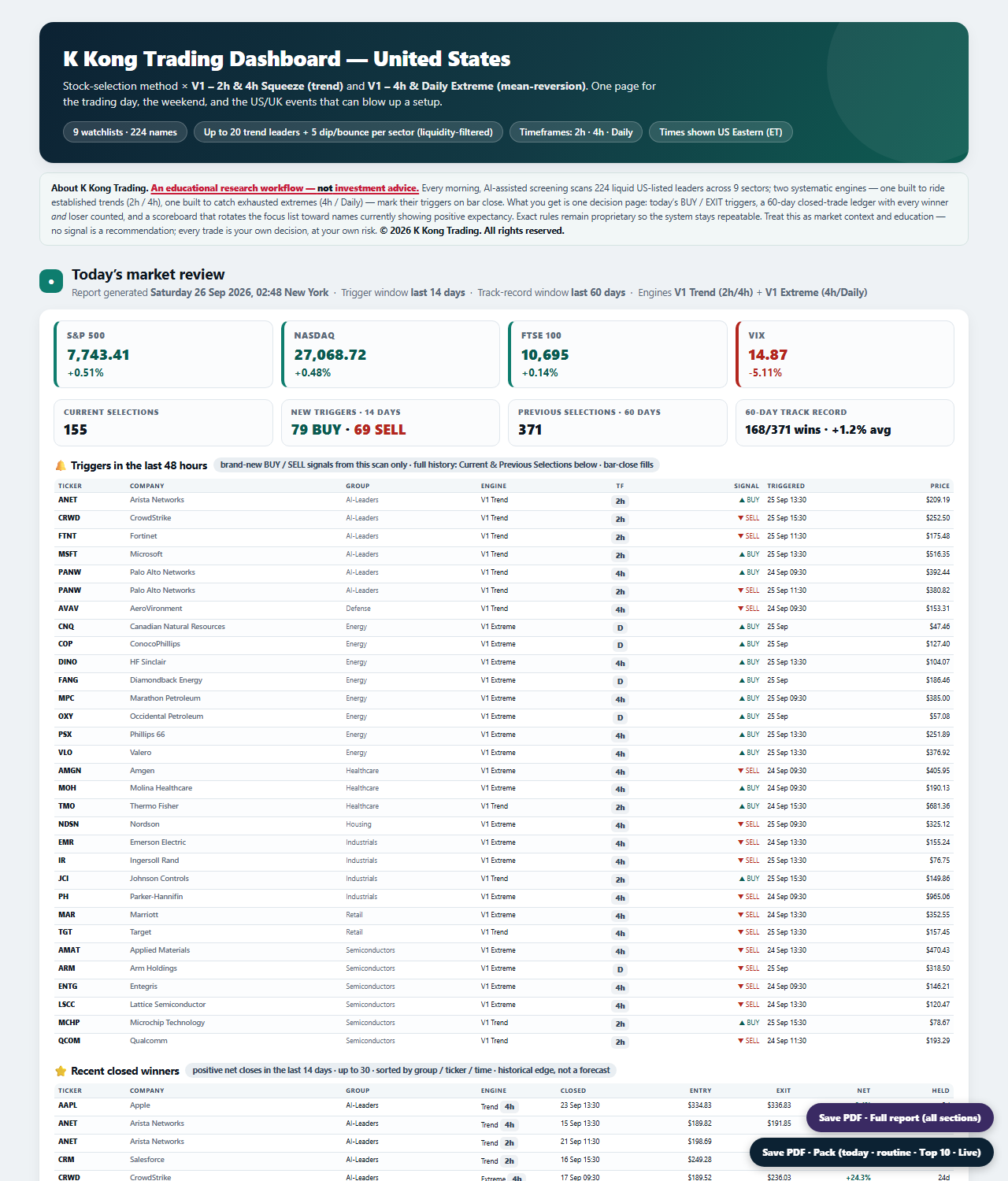Screen dimensions: 1008x1181
Task: Open the 60-Day Track Record card
Action: (844, 423)
